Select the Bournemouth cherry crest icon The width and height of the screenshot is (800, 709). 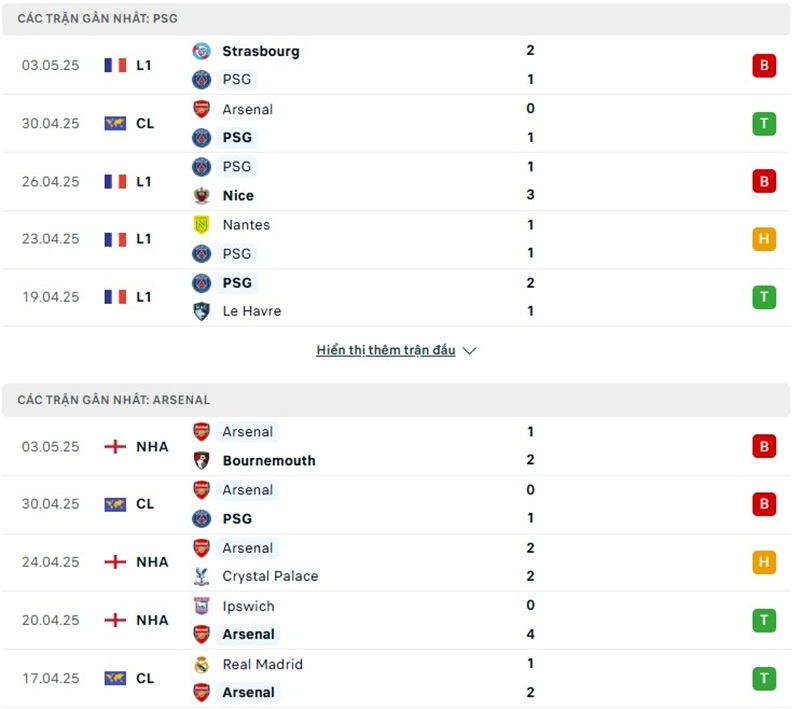tap(203, 461)
